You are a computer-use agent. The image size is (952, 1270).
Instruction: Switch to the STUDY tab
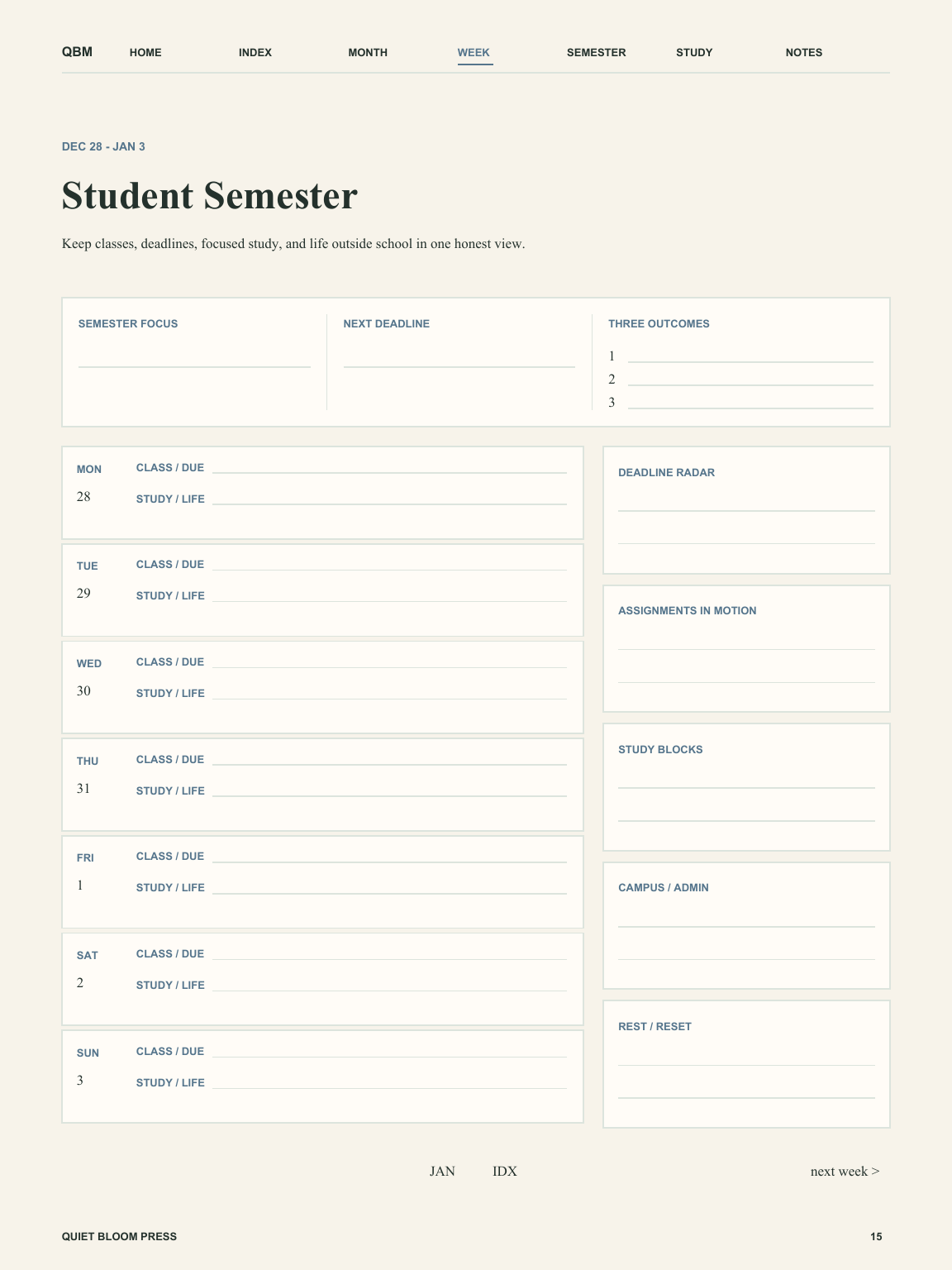point(694,52)
